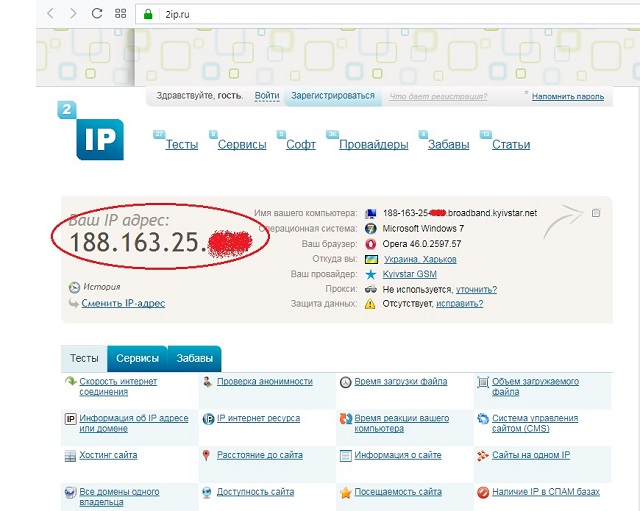Click the IP info square icon
Image resolution: width=640 pixels, height=511 pixels.
tap(71, 419)
